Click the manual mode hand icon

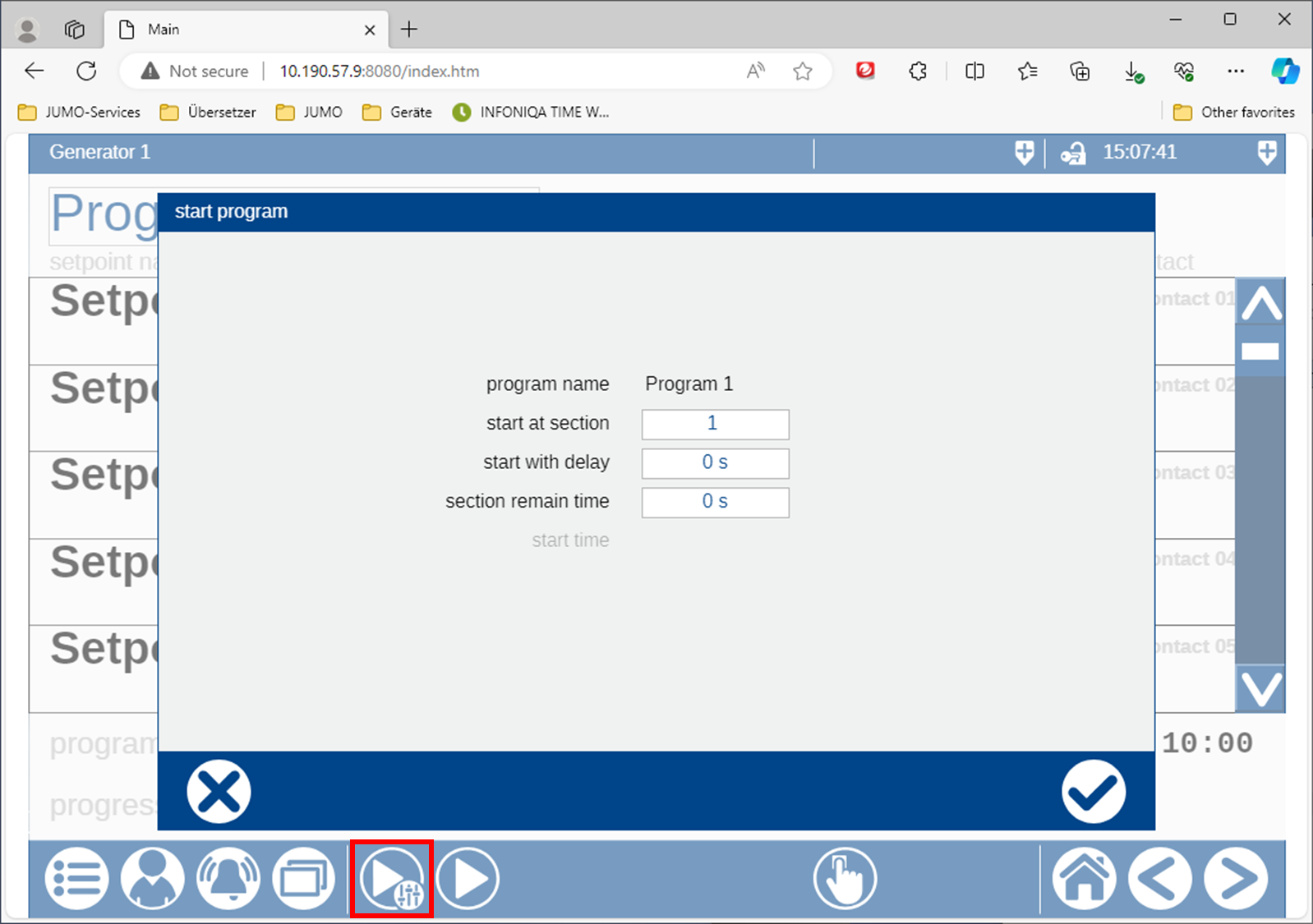tap(845, 879)
